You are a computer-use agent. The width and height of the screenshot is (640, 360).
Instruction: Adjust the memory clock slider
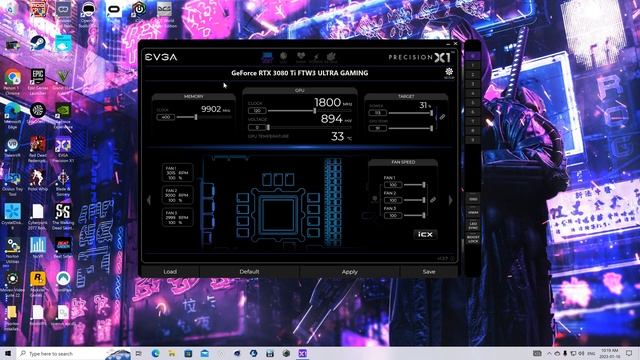pos(204,117)
